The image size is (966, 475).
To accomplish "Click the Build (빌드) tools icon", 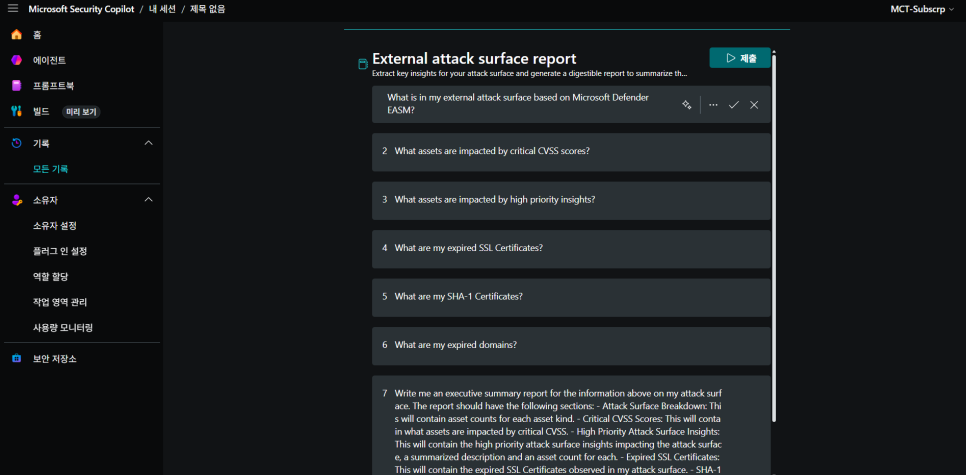I will [x=17, y=112].
